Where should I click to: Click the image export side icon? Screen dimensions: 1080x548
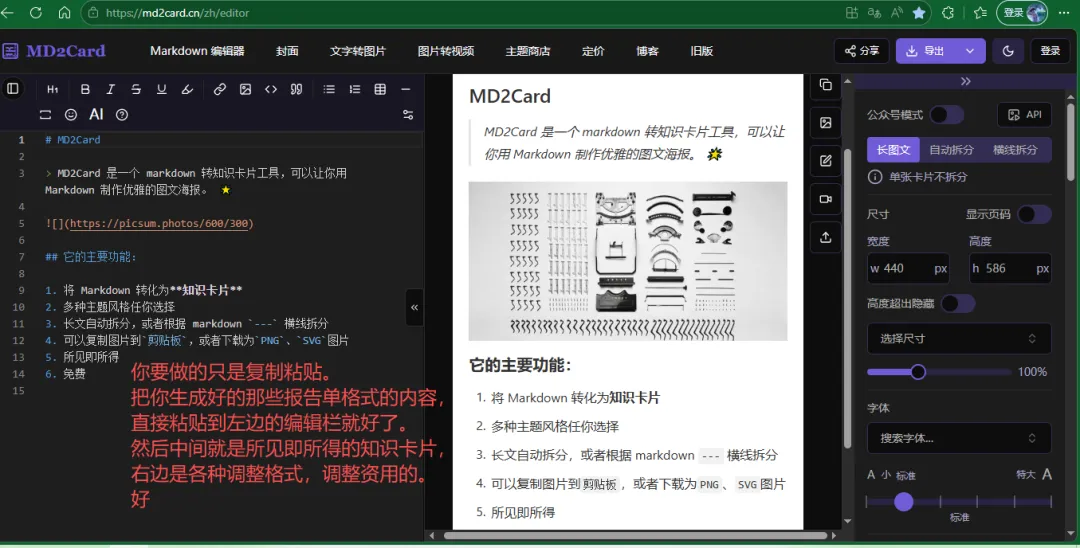[826, 123]
